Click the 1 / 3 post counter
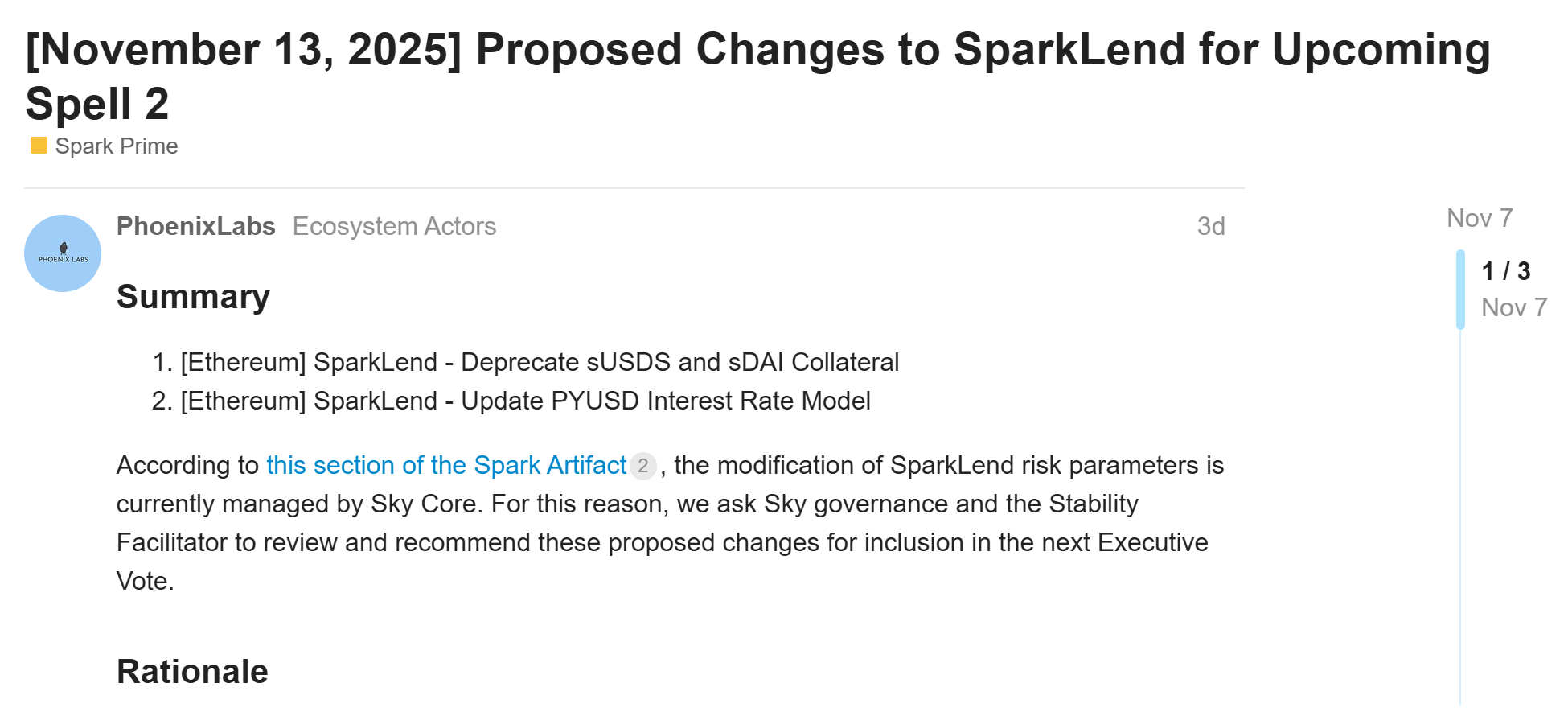This screenshot has height=708, width=1568. (1505, 271)
